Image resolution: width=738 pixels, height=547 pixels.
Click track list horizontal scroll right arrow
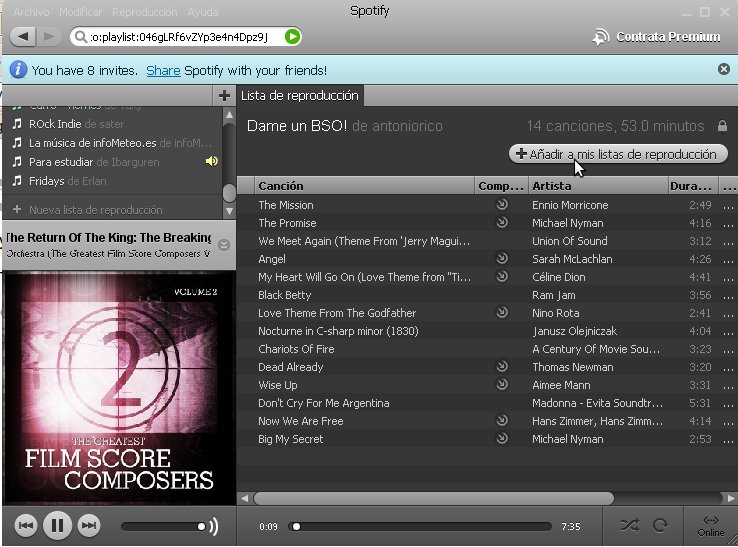[730, 498]
